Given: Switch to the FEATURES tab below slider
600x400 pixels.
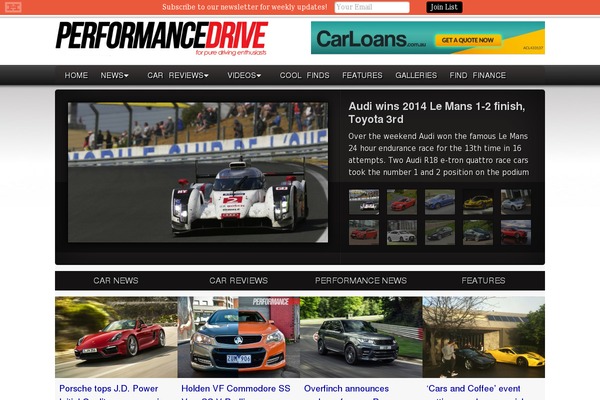Looking at the screenshot, I should coord(483,281).
